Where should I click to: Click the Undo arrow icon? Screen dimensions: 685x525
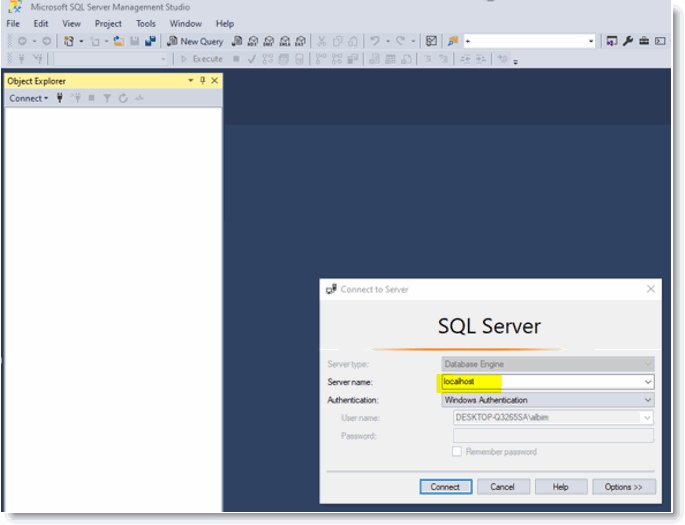[375, 41]
